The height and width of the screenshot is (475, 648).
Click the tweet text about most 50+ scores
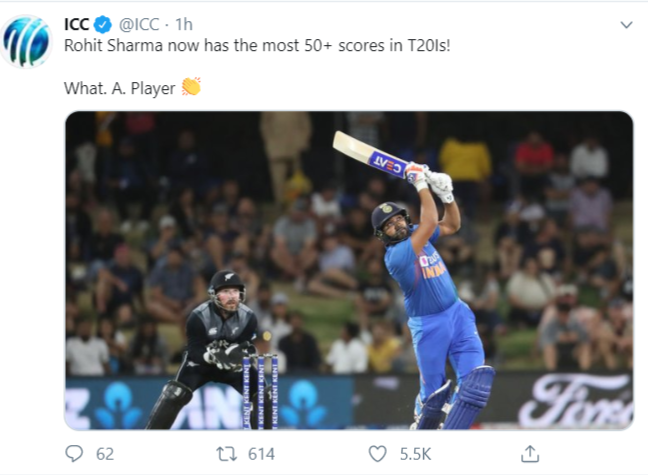pos(257,45)
